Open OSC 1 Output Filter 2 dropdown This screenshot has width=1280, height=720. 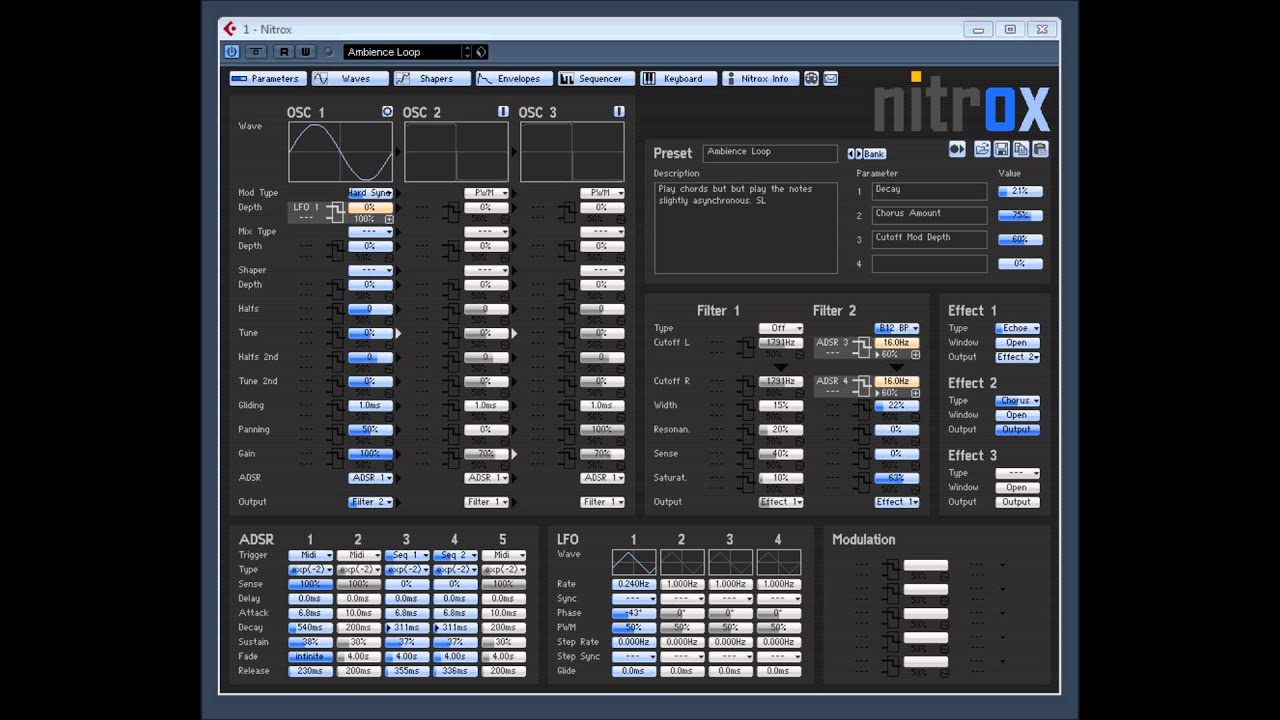pos(370,502)
